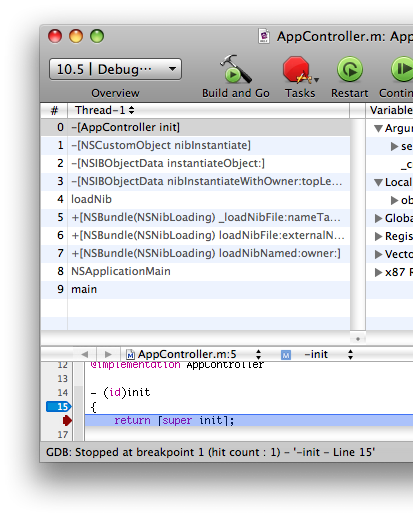Screen dimensions: 413x517
Task: Click the # column header
Action: 54,110
